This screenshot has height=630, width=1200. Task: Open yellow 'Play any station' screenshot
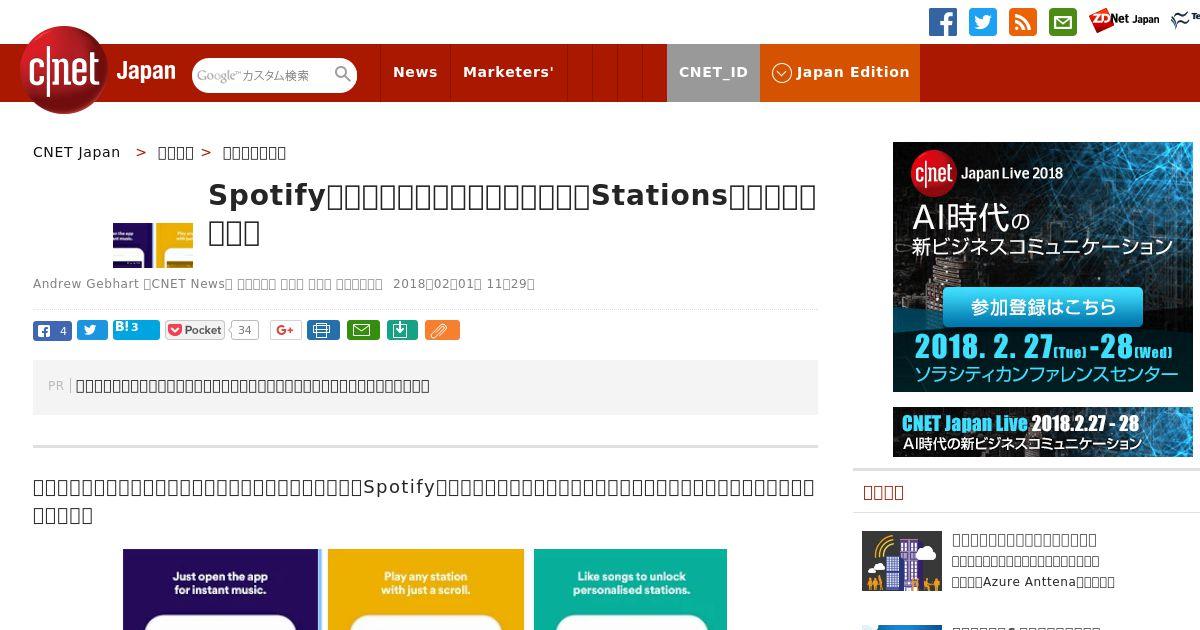426,589
